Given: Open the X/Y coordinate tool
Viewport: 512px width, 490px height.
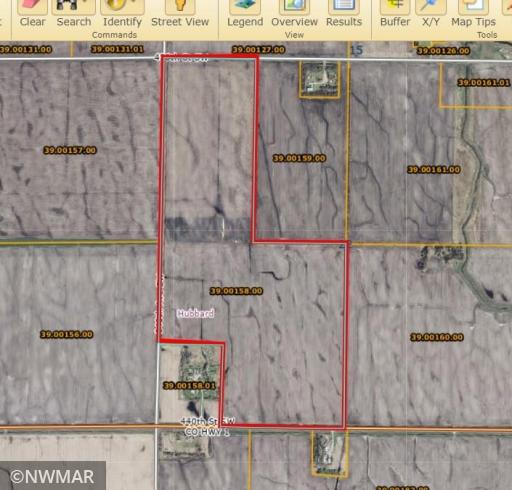Looking at the screenshot, I should point(431,13).
